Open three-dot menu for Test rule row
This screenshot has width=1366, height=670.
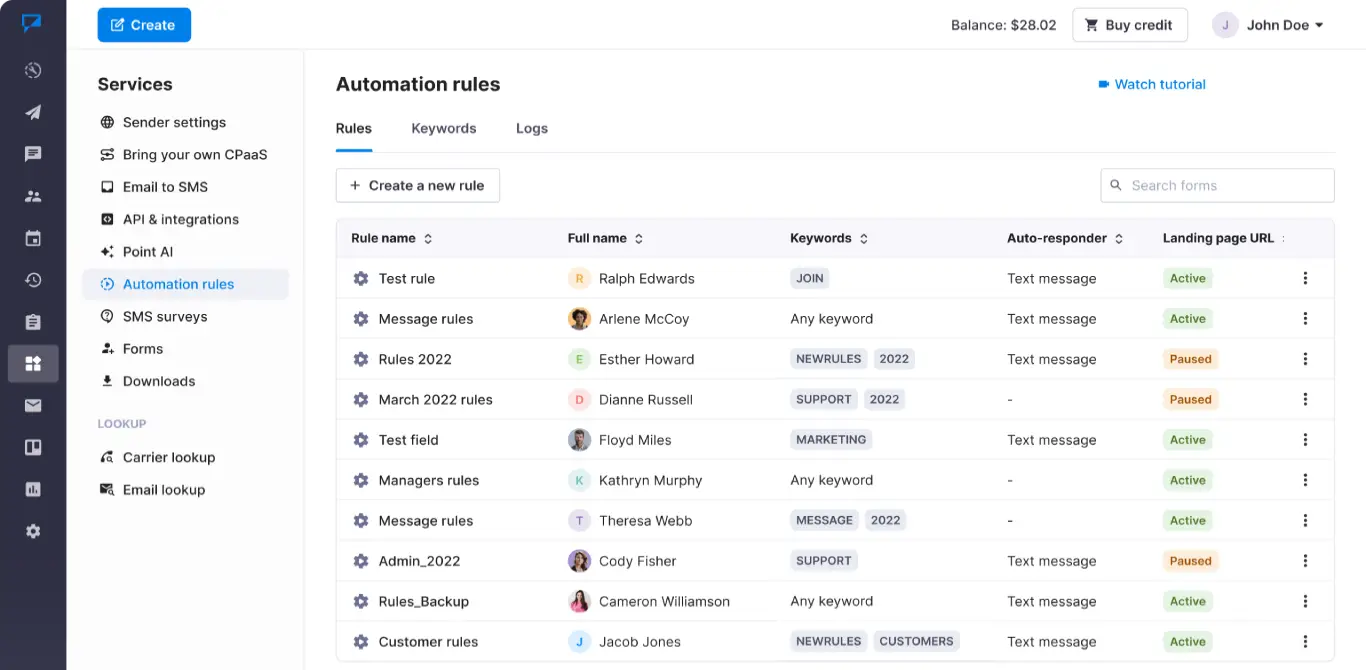(x=1305, y=279)
